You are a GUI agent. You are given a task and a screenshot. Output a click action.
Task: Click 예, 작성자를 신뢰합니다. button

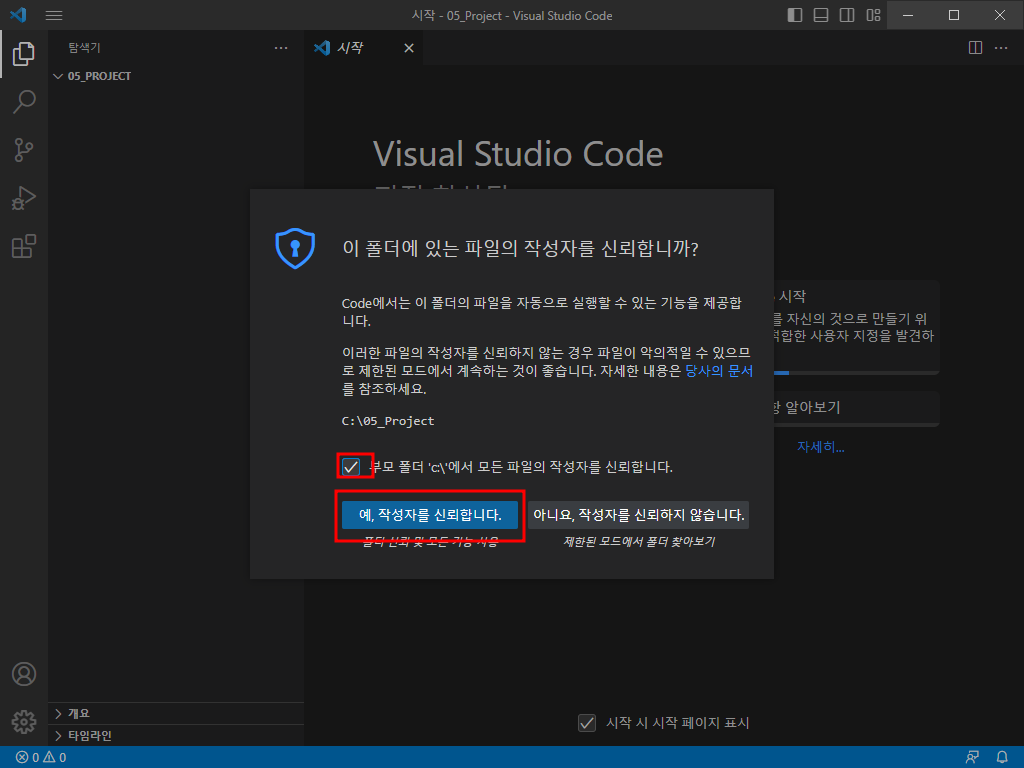tap(430, 515)
